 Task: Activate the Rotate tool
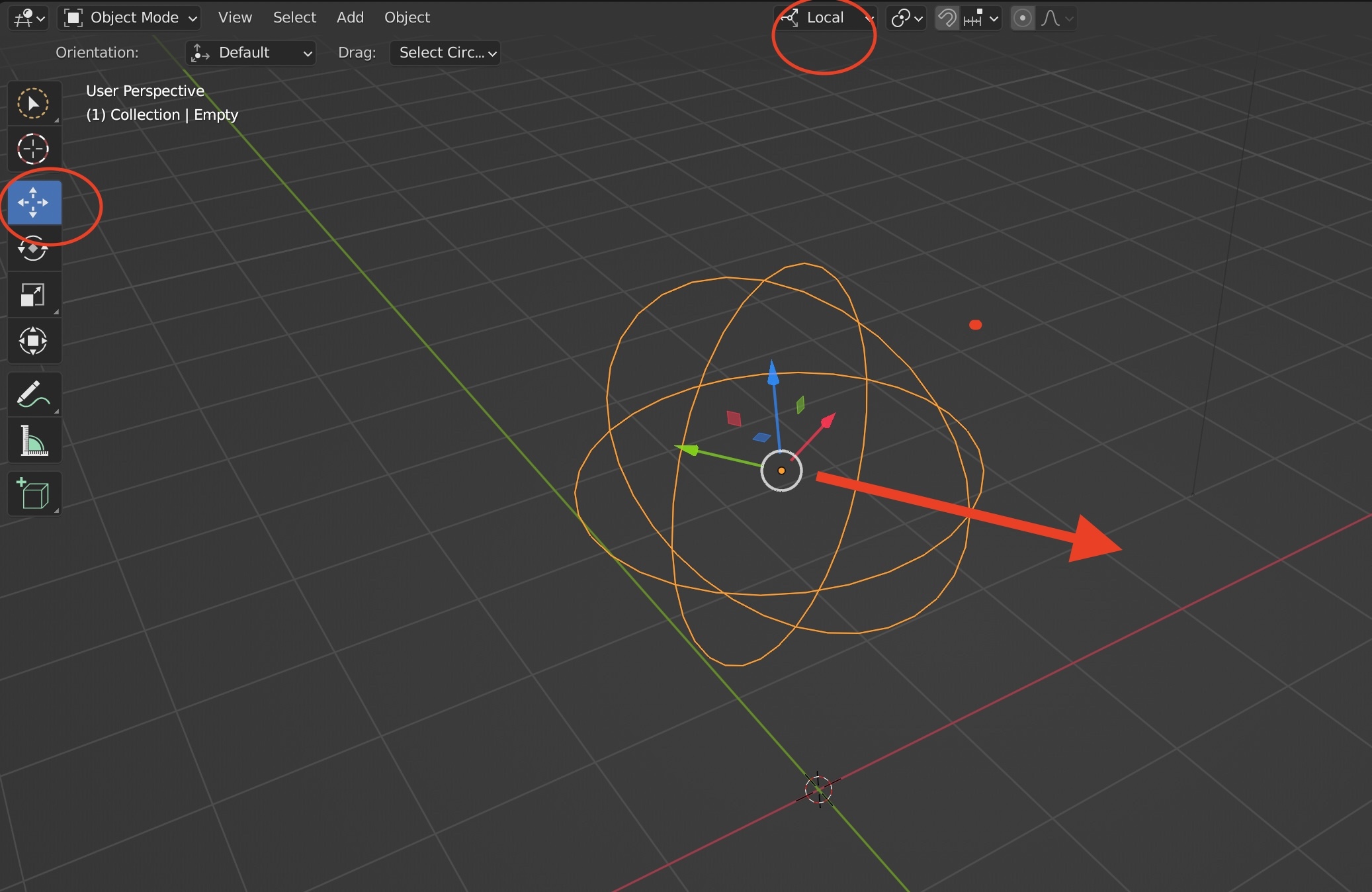pyautogui.click(x=33, y=249)
